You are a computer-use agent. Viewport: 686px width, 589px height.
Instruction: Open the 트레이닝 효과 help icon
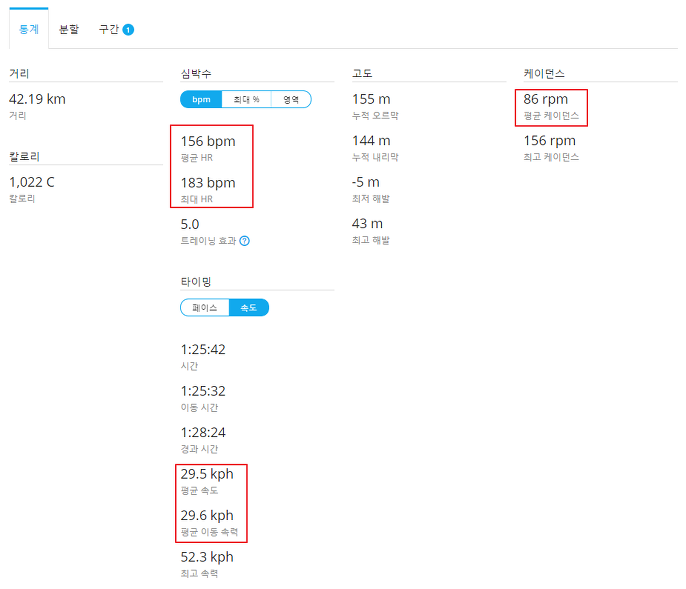click(x=245, y=241)
